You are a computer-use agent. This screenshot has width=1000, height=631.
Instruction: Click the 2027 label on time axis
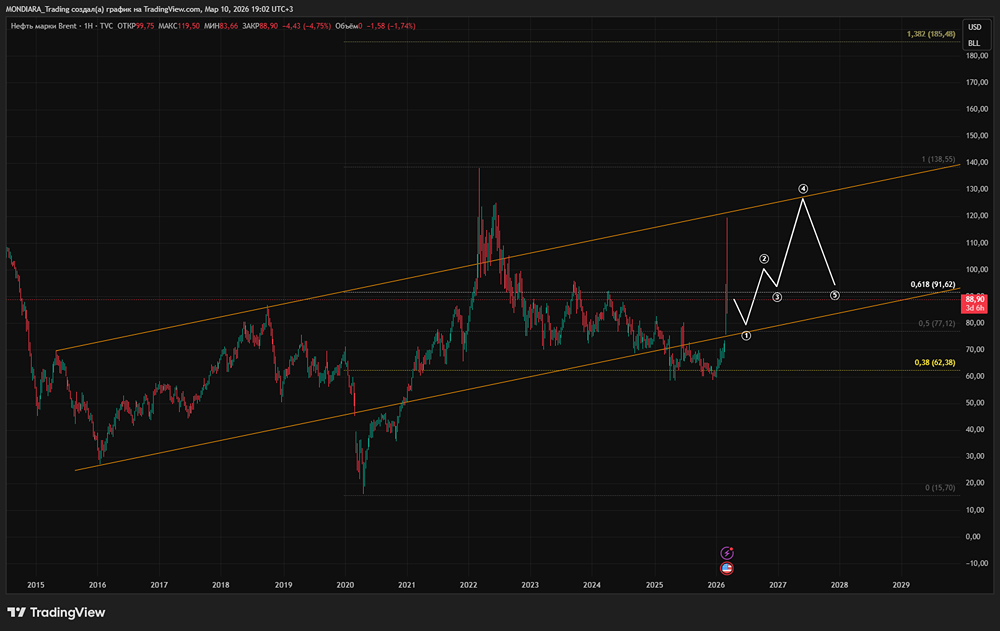click(778, 585)
